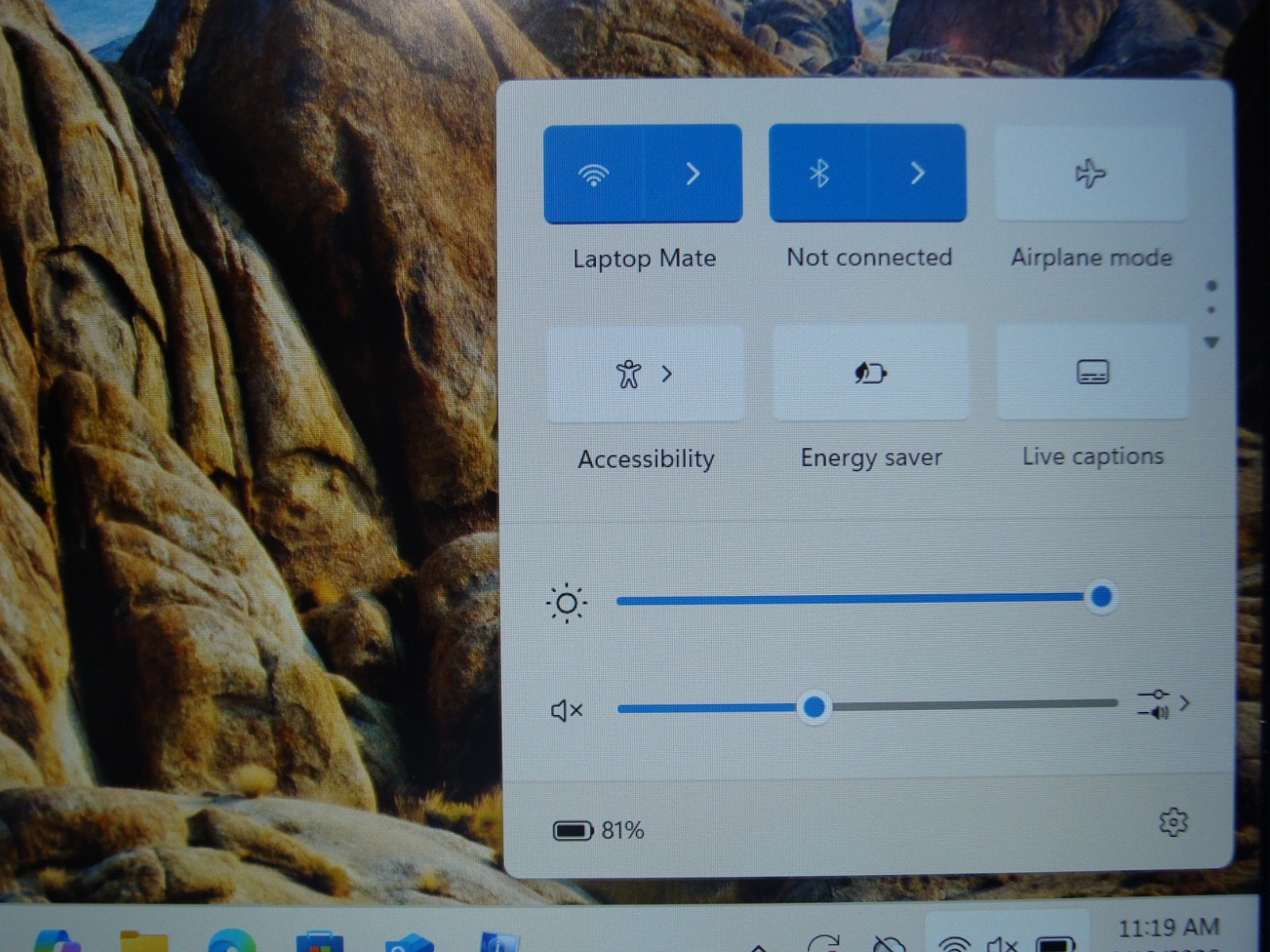Screen dimensions: 1270x952
Task: Click the Airplane mode label
Action: (1091, 257)
